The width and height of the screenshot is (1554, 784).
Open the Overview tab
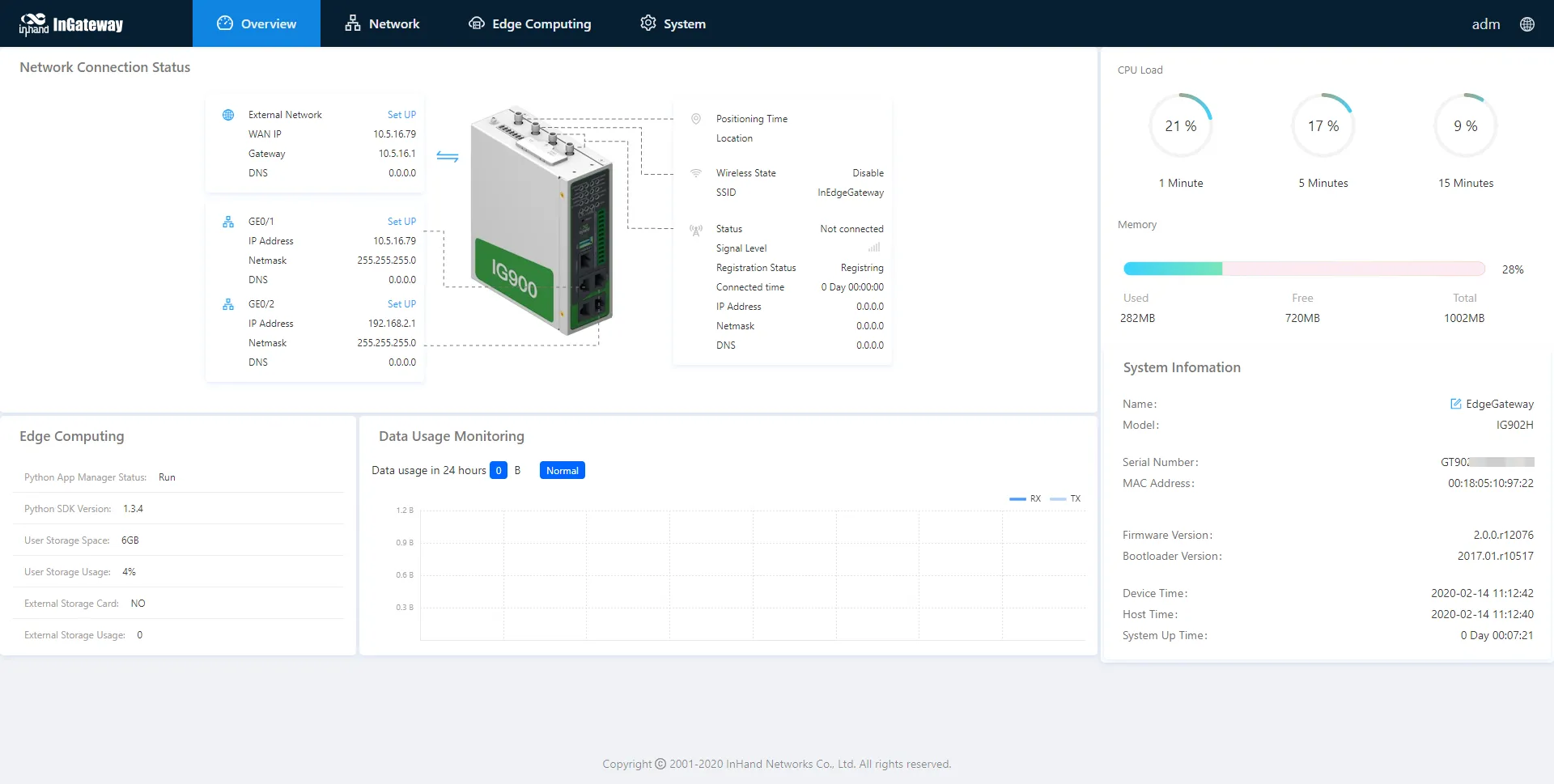(257, 23)
